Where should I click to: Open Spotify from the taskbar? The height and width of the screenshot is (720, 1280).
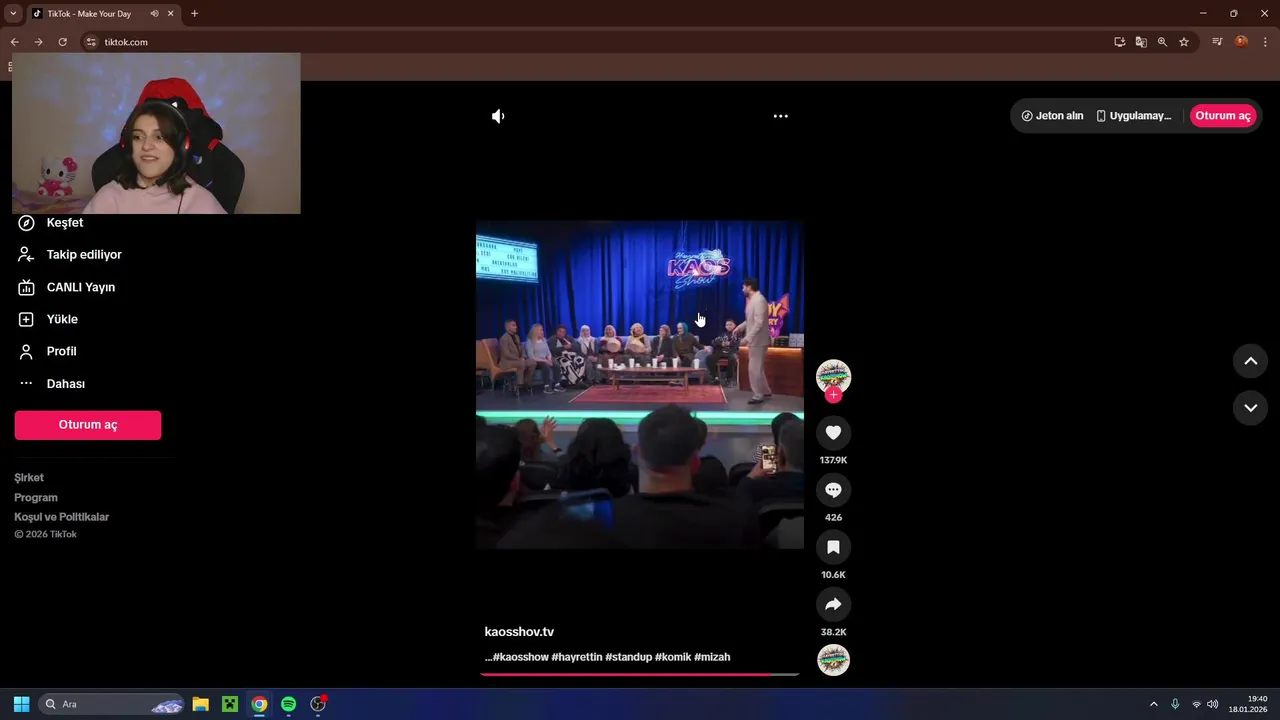coord(288,704)
